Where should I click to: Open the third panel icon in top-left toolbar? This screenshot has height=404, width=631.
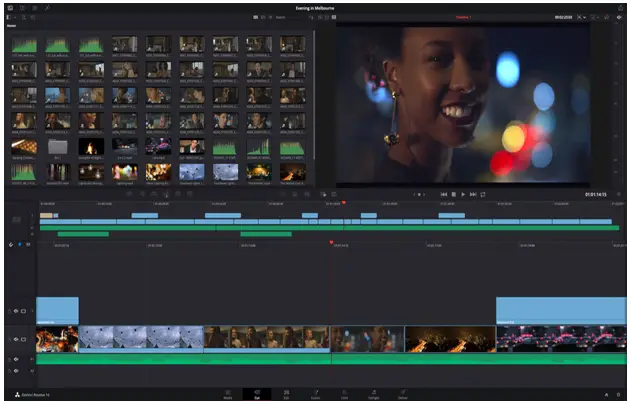coord(35,8)
